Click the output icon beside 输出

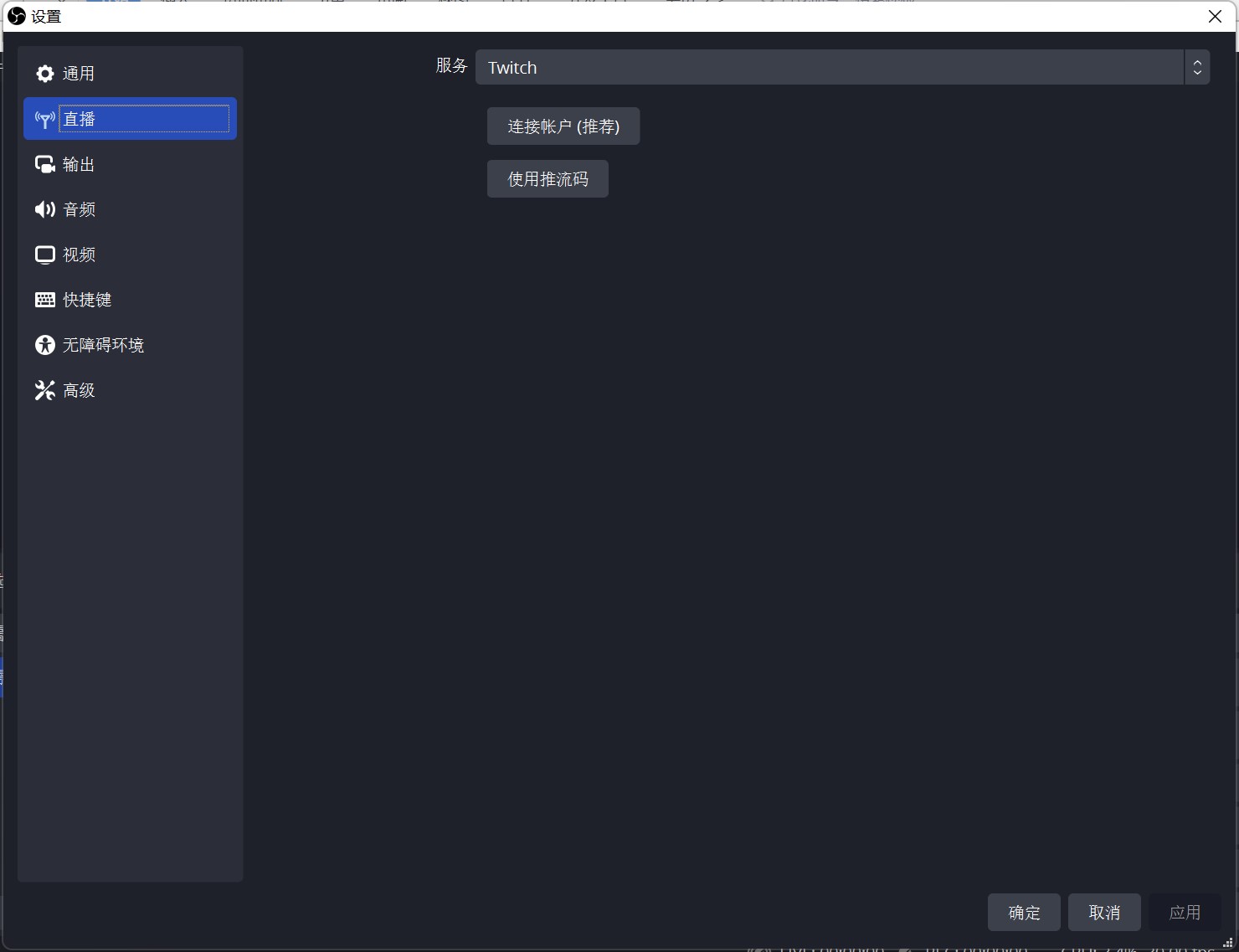tap(45, 164)
